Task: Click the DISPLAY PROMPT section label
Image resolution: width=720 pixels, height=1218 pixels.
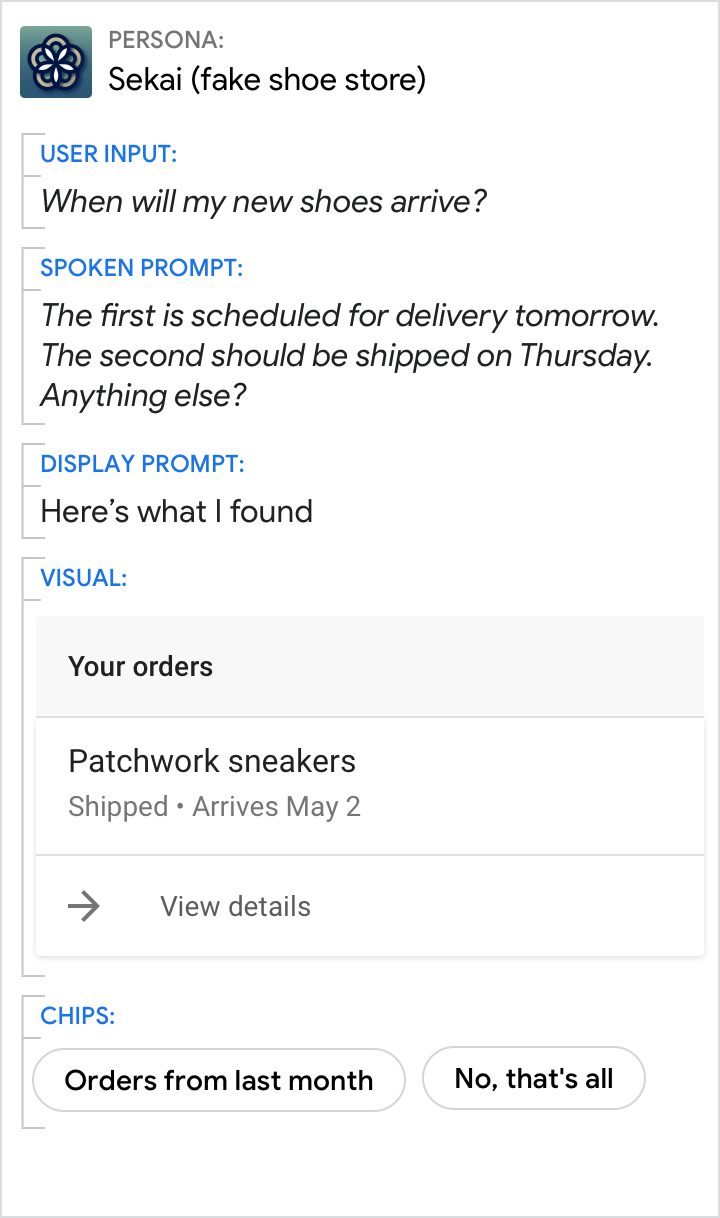Action: [142, 464]
